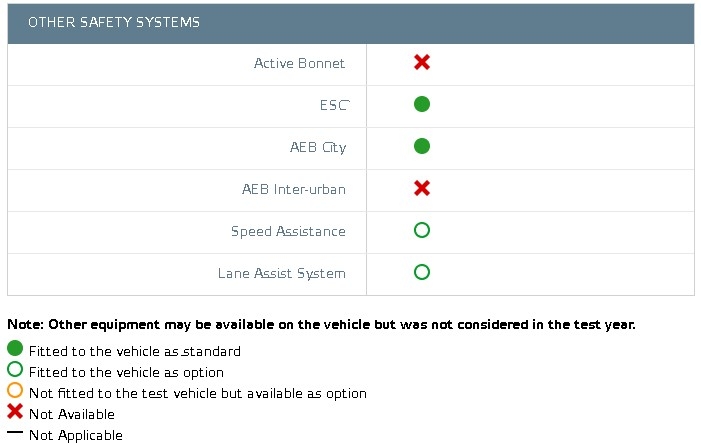Click the legend's red X Not Available icon

tap(15, 411)
